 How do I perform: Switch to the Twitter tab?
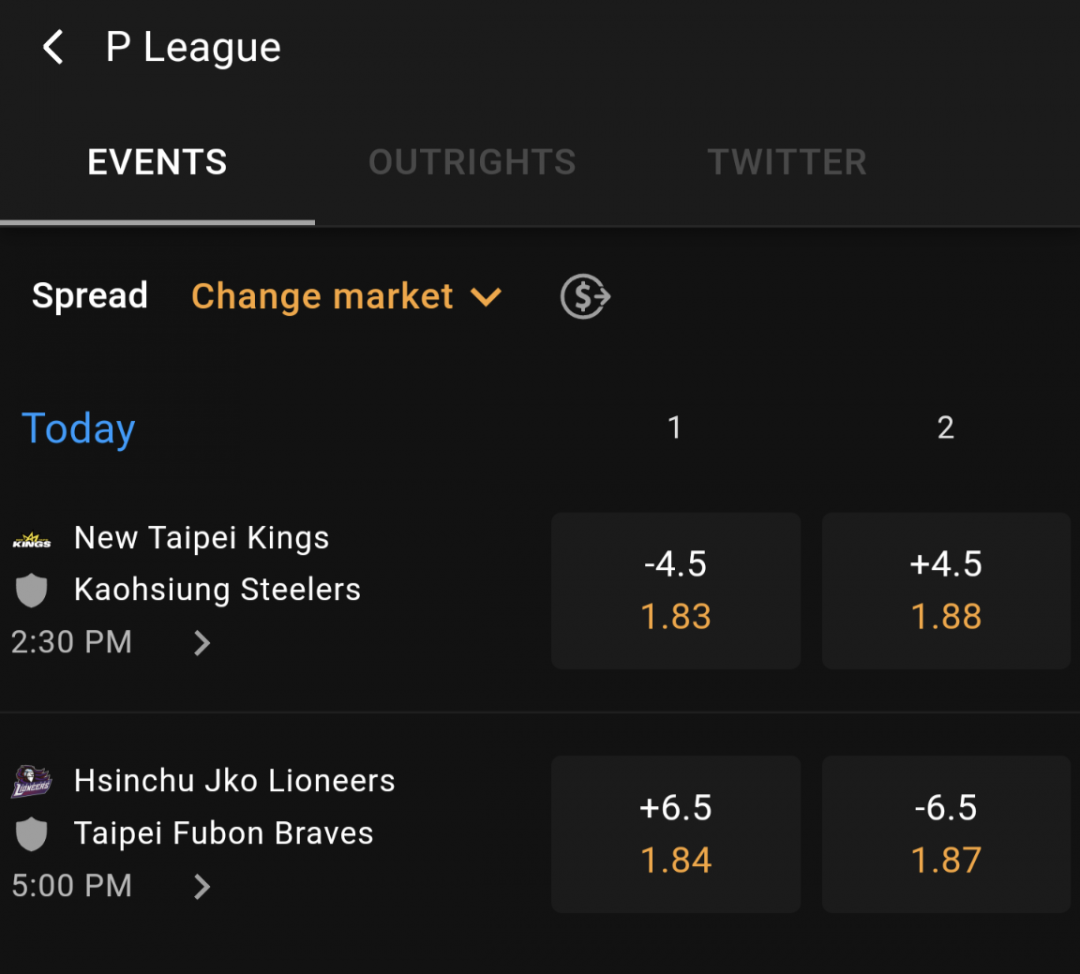[787, 163]
